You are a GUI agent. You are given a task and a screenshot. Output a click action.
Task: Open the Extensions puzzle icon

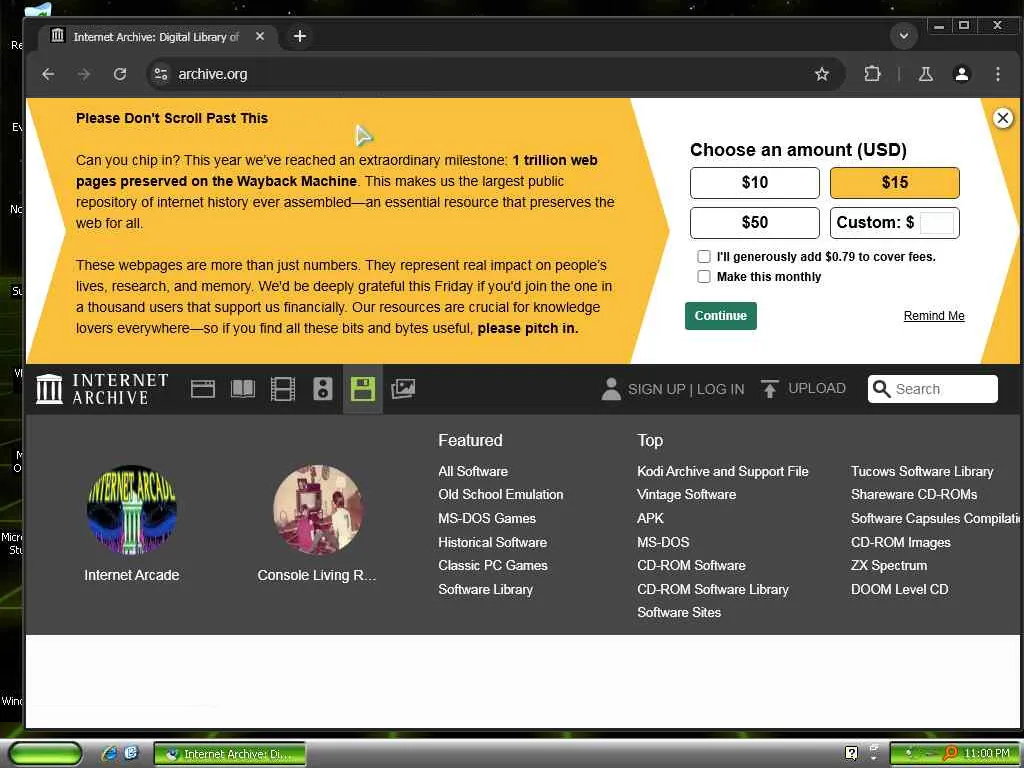pyautogui.click(x=872, y=74)
